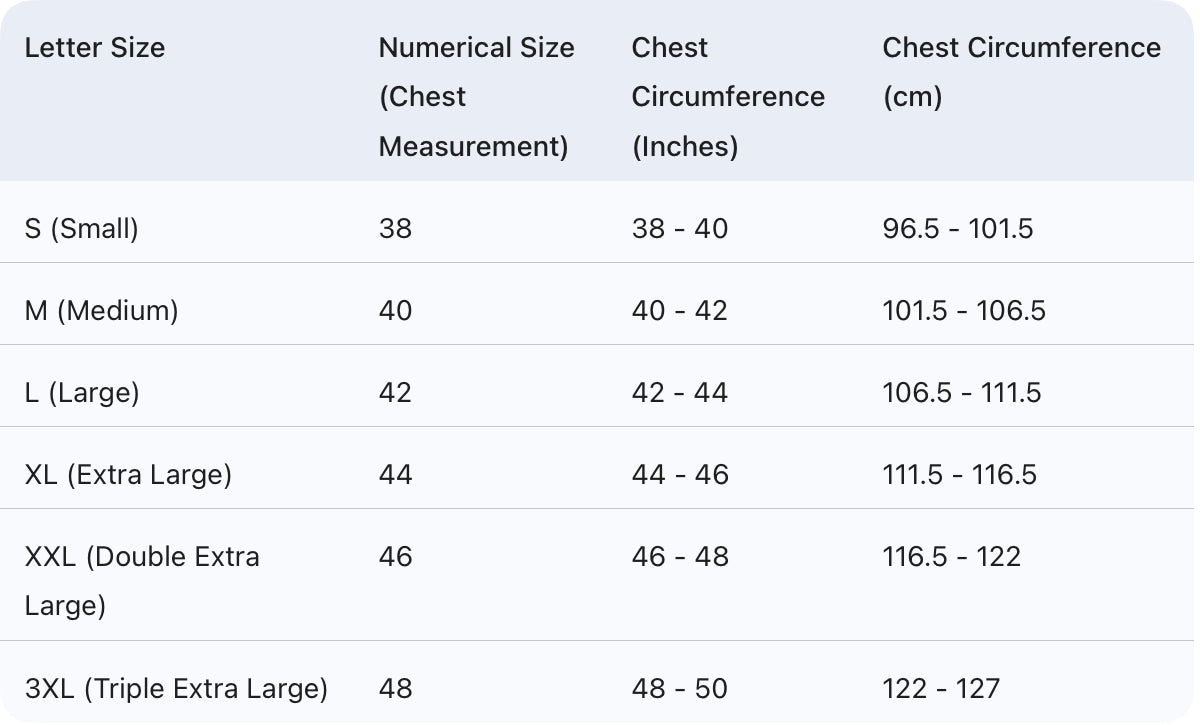
Task: Click numerical size 46 in XXL row
Action: (396, 557)
